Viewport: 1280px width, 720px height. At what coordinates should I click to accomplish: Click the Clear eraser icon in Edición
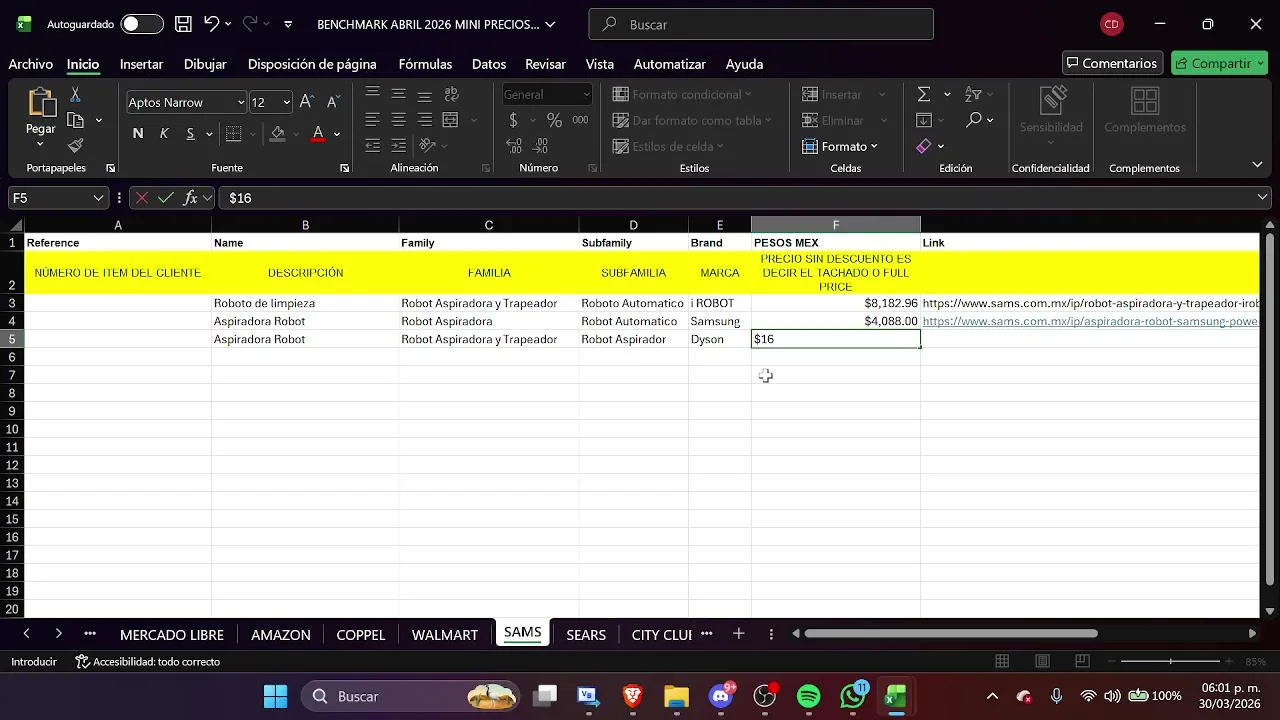[924, 146]
